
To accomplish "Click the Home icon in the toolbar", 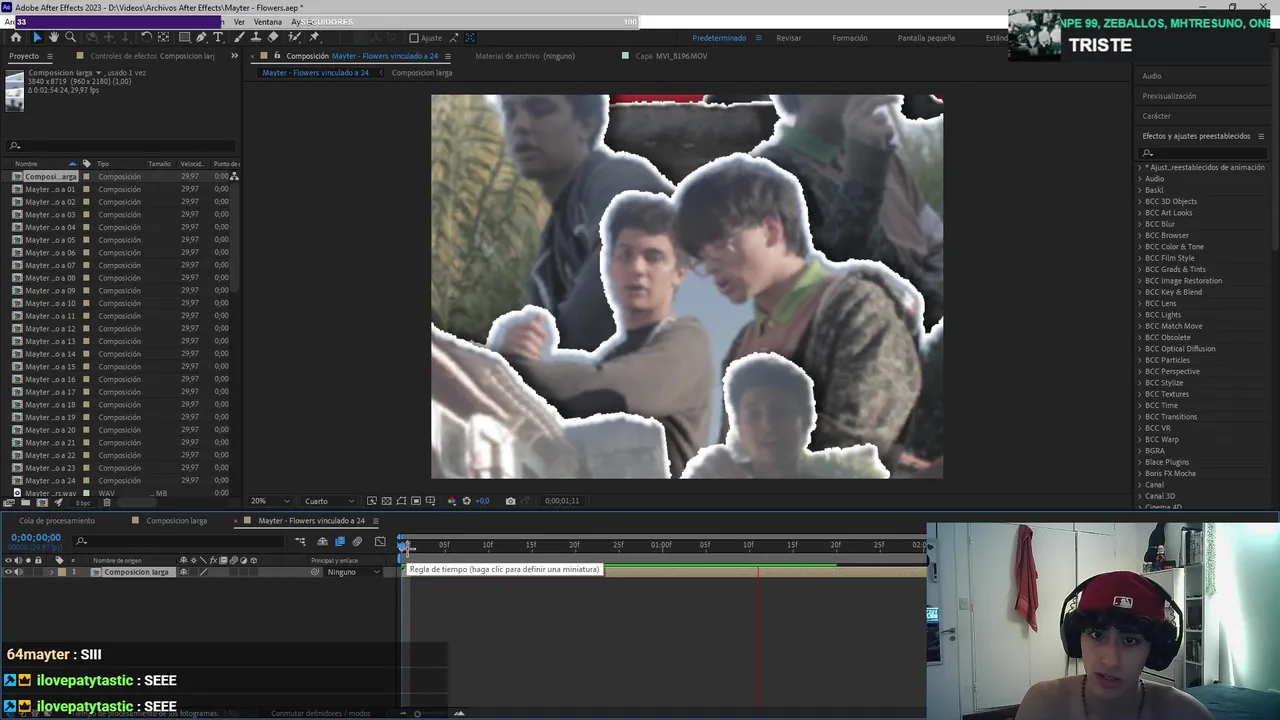I will (x=15, y=37).
